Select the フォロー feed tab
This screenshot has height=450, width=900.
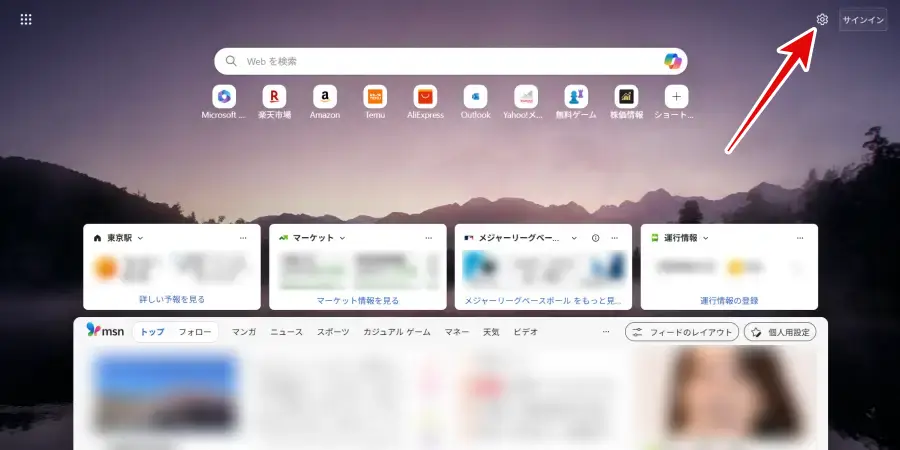(195, 332)
